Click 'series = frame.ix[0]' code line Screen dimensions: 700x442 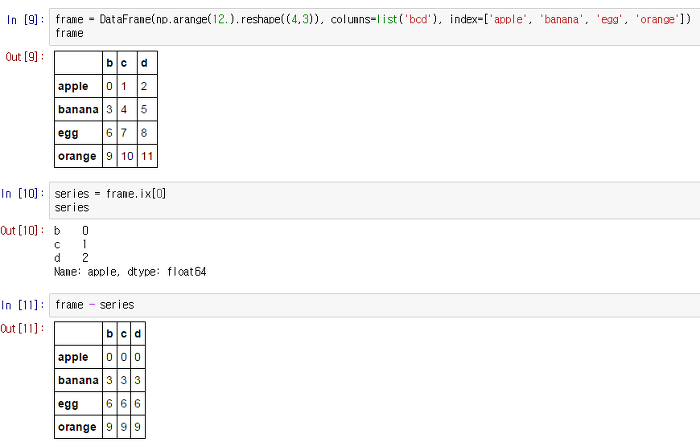[110, 194]
